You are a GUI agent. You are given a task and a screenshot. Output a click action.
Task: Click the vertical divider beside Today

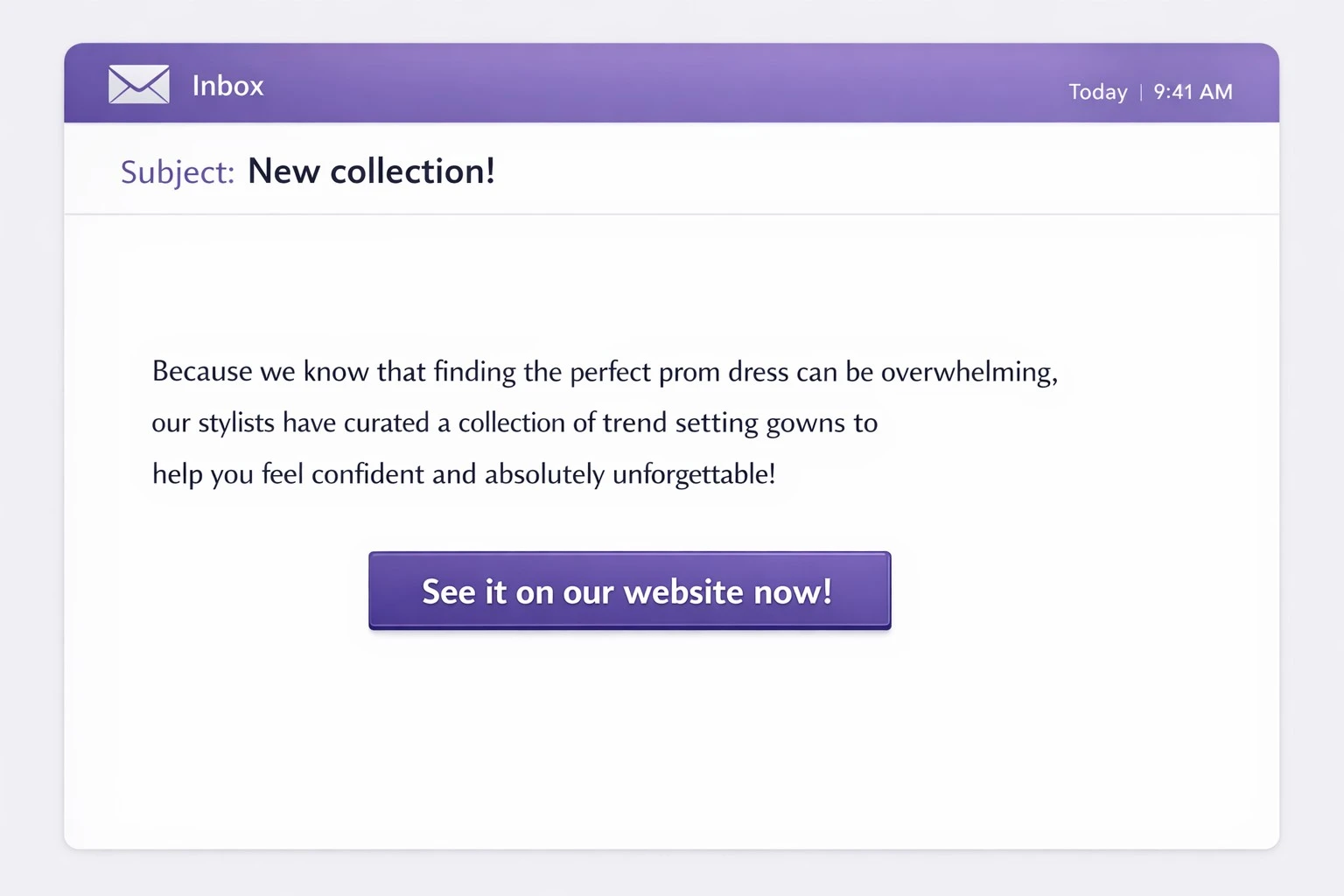[x=1141, y=92]
